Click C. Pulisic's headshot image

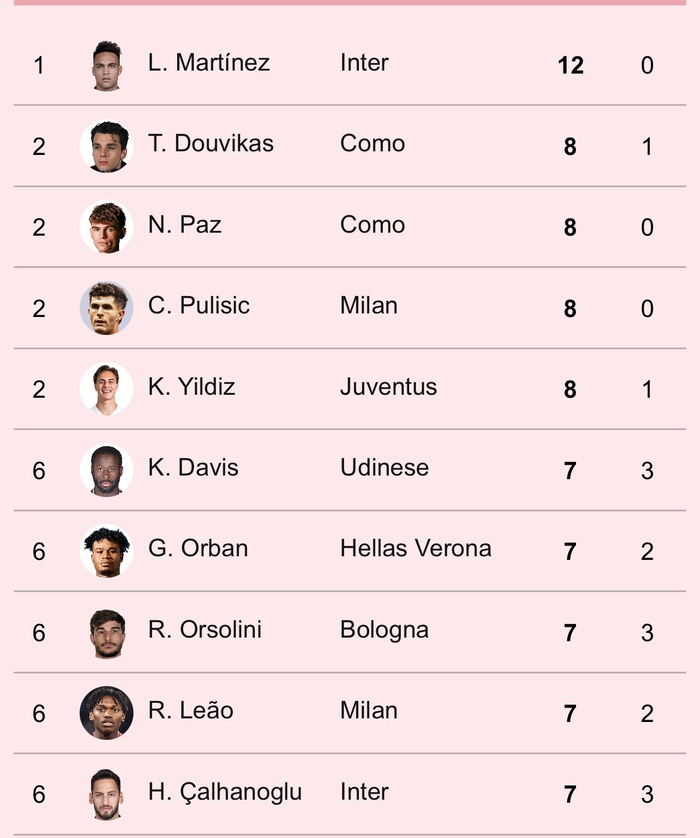106,308
